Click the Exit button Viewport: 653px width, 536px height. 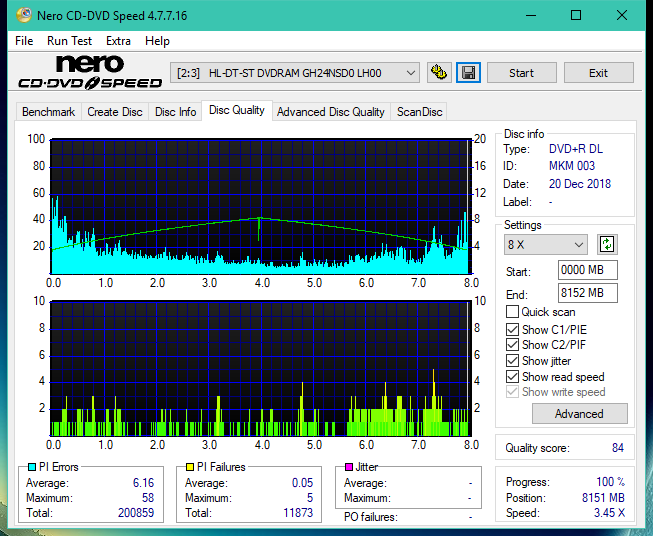(598, 73)
